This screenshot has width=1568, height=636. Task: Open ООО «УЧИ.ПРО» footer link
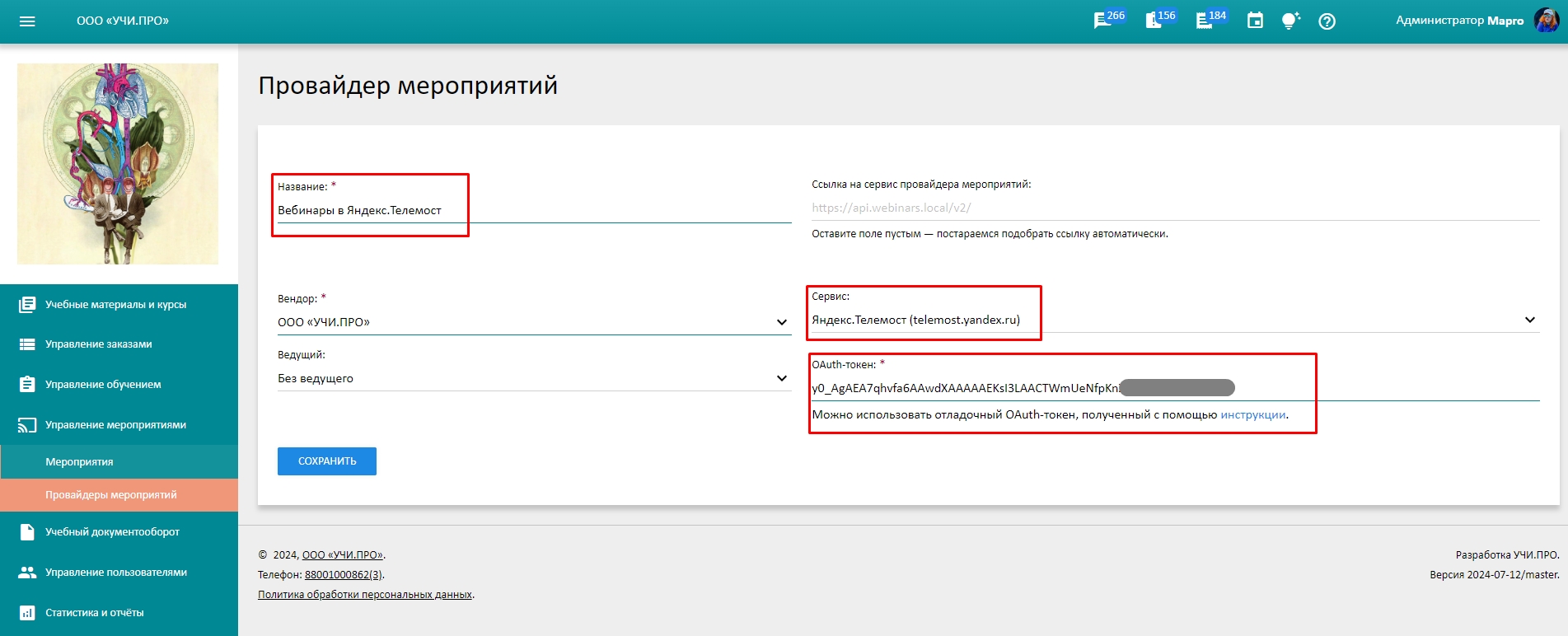(x=343, y=555)
